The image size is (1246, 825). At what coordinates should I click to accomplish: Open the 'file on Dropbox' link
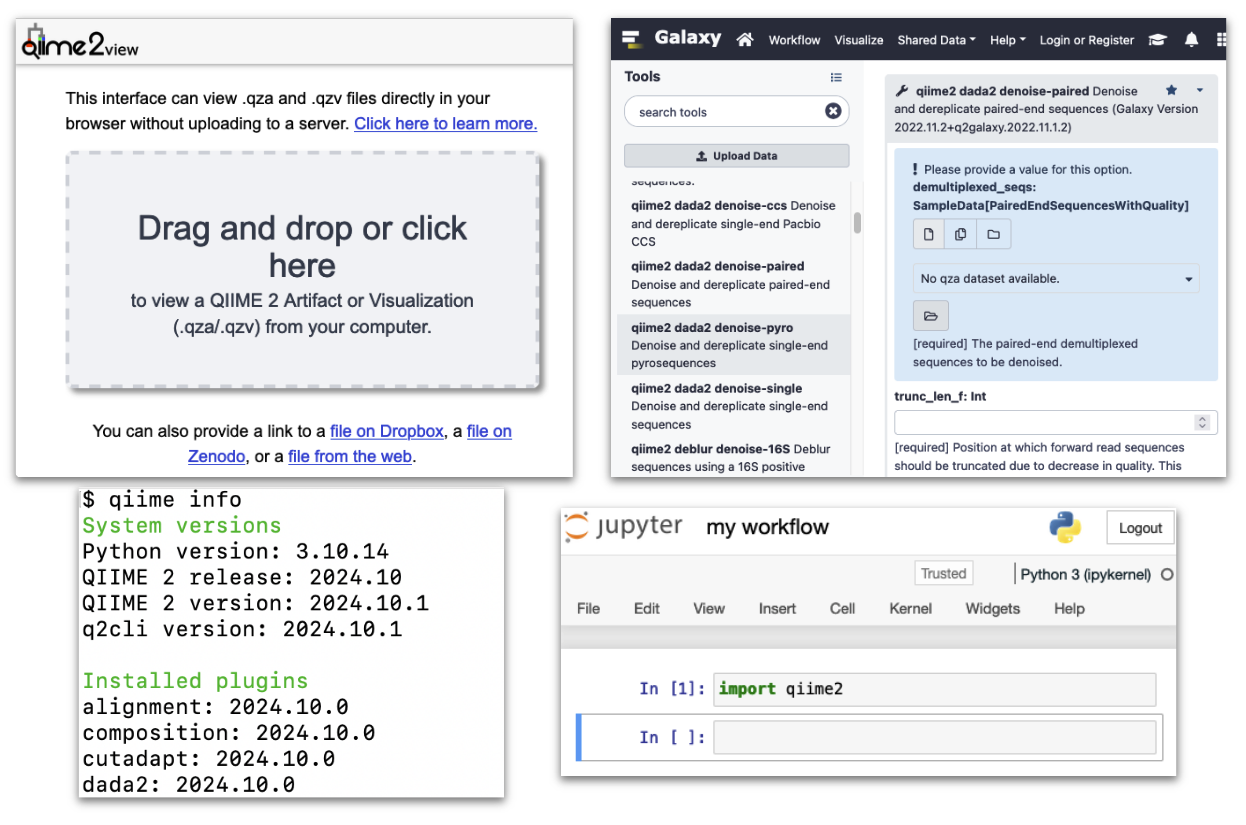tap(387, 431)
